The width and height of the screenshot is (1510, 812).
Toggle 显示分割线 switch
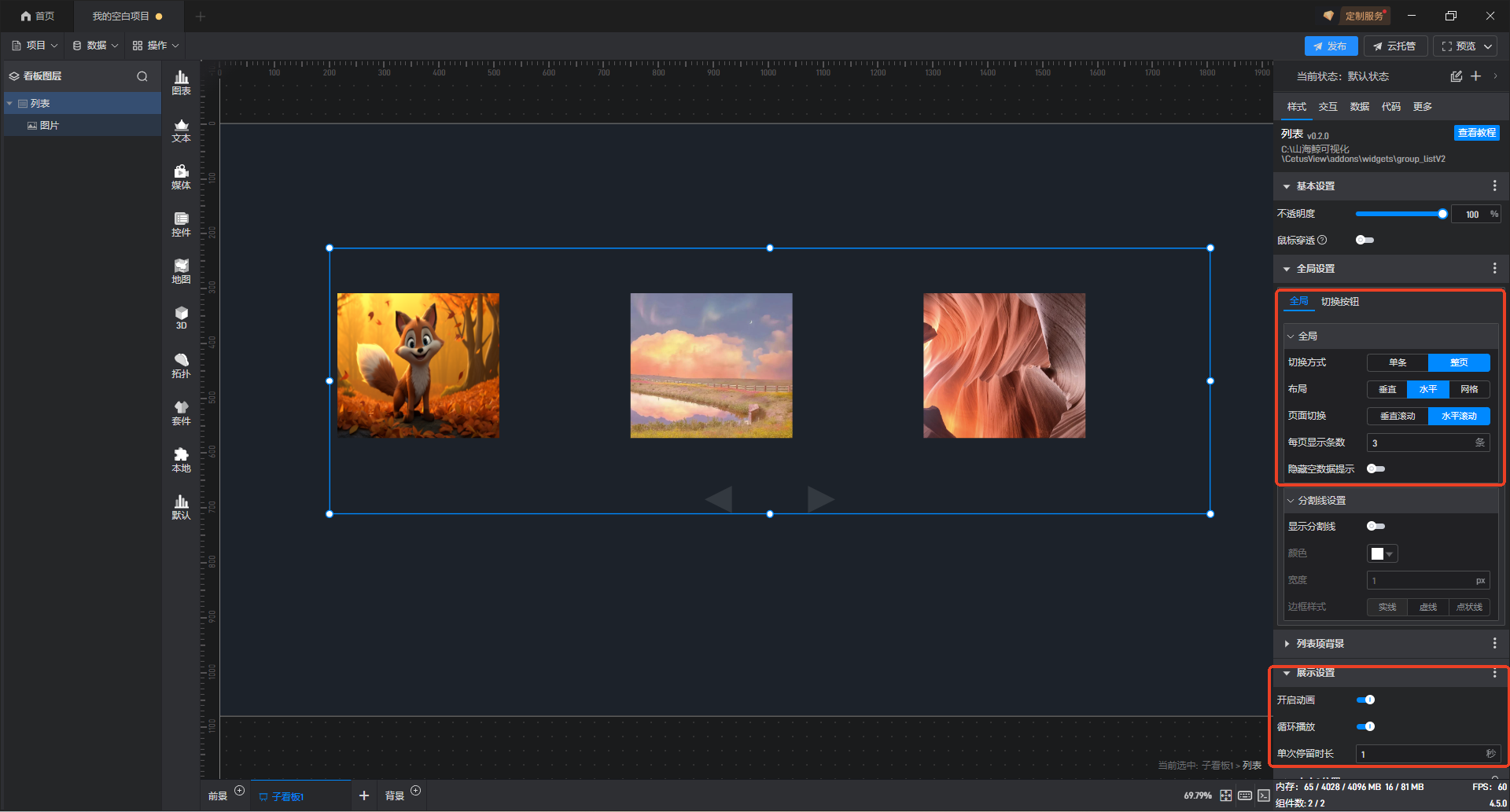pyautogui.click(x=1376, y=527)
